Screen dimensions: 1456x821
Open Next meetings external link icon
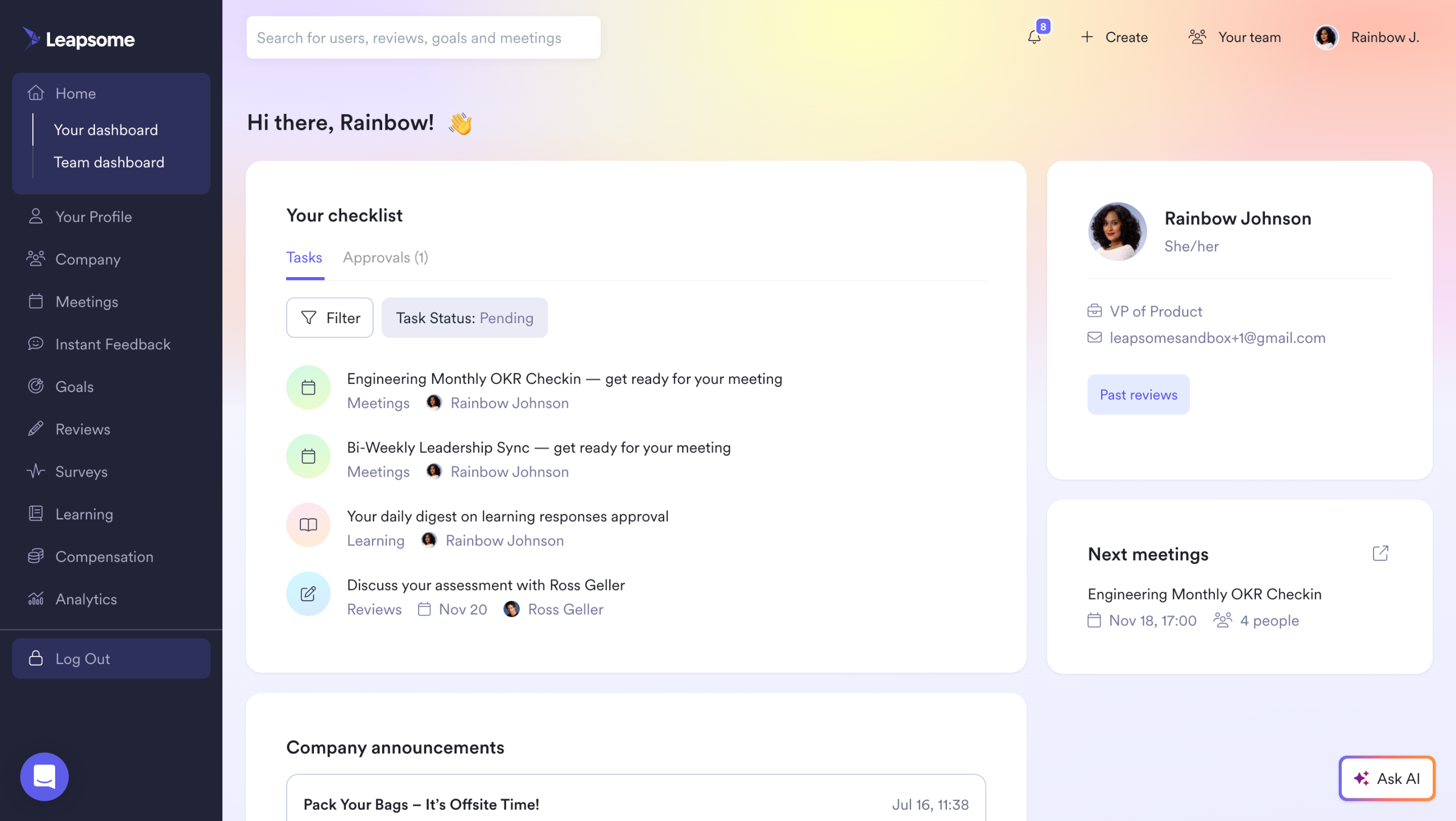tap(1380, 553)
